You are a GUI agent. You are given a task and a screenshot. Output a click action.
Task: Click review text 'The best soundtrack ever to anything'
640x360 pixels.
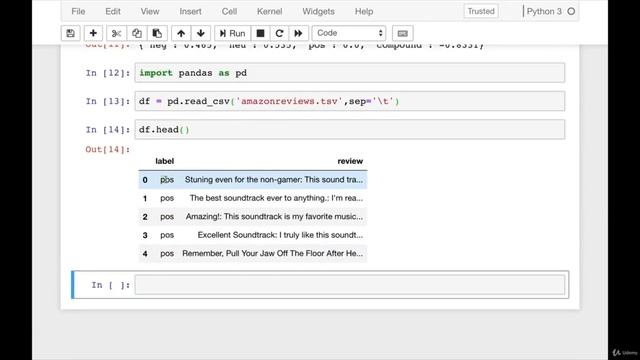[x=259, y=198]
